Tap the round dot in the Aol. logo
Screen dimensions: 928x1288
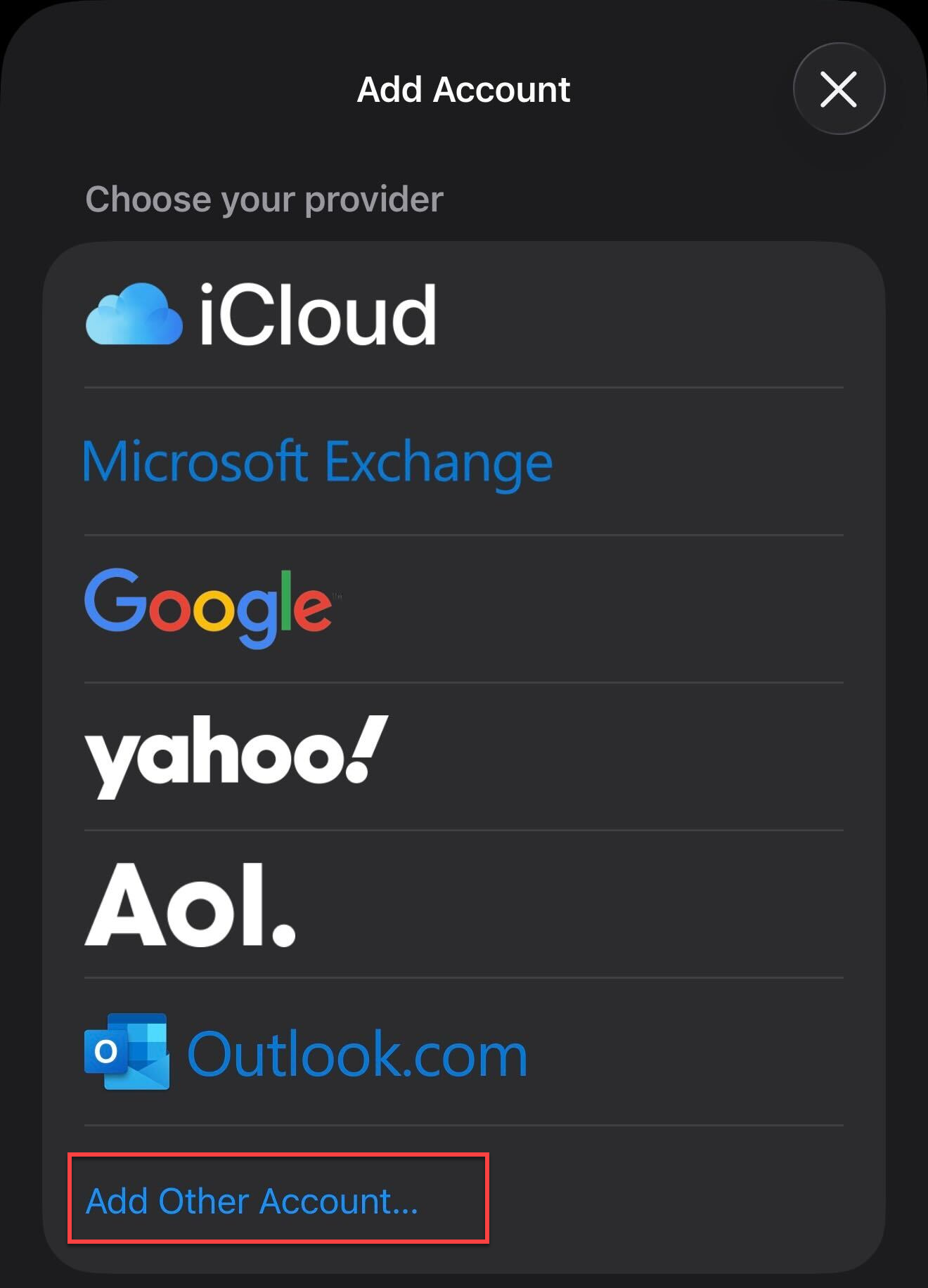tap(283, 934)
